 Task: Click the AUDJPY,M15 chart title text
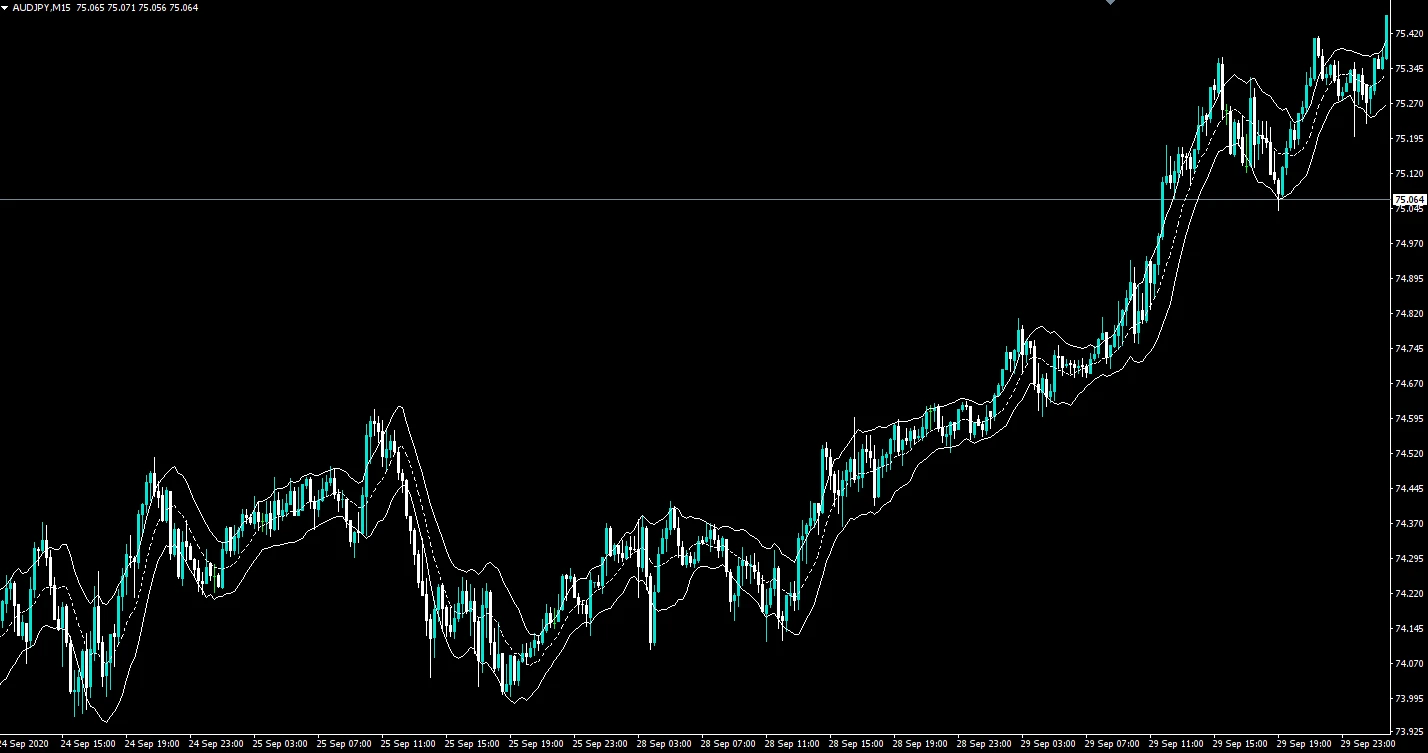point(41,8)
